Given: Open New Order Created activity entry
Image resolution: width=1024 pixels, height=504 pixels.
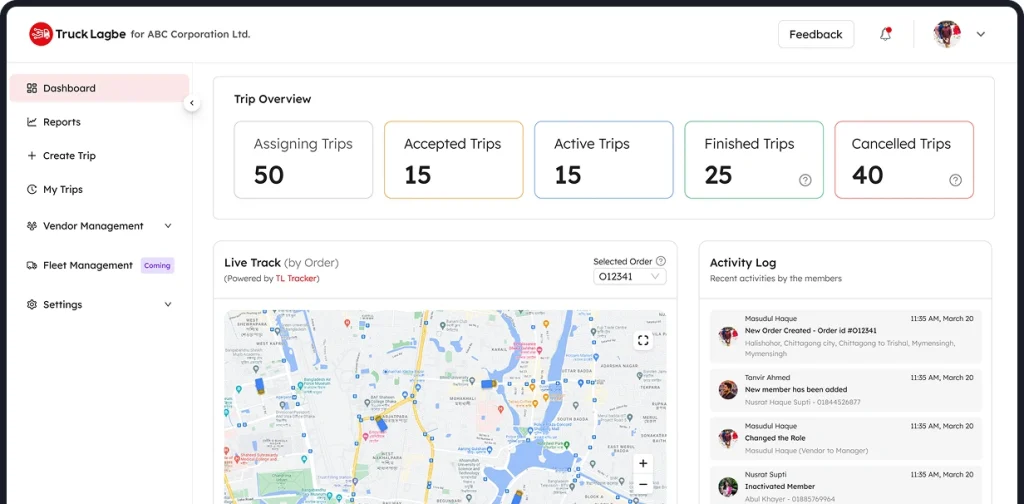Looking at the screenshot, I should [845, 336].
